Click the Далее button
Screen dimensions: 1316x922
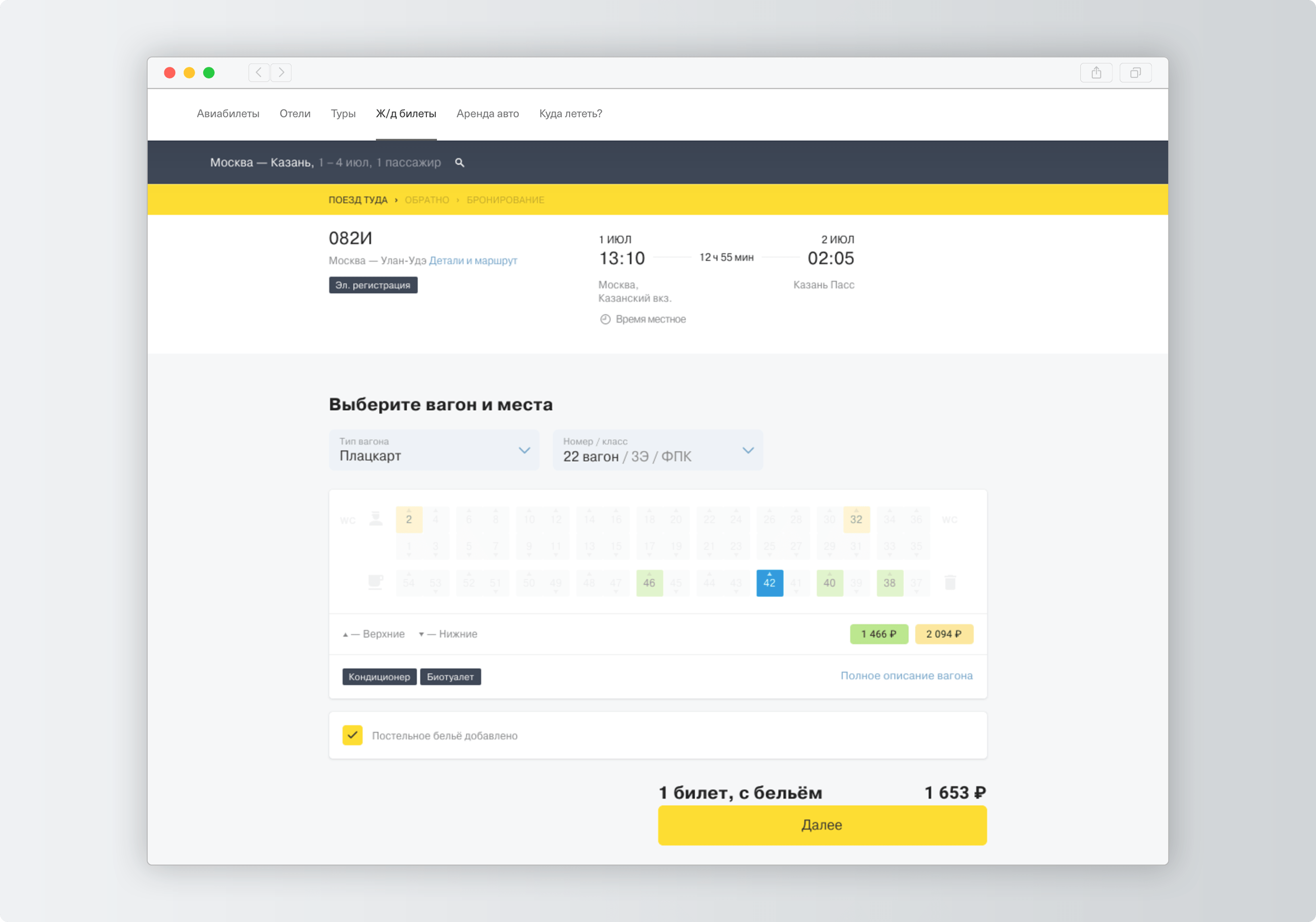[x=822, y=824]
